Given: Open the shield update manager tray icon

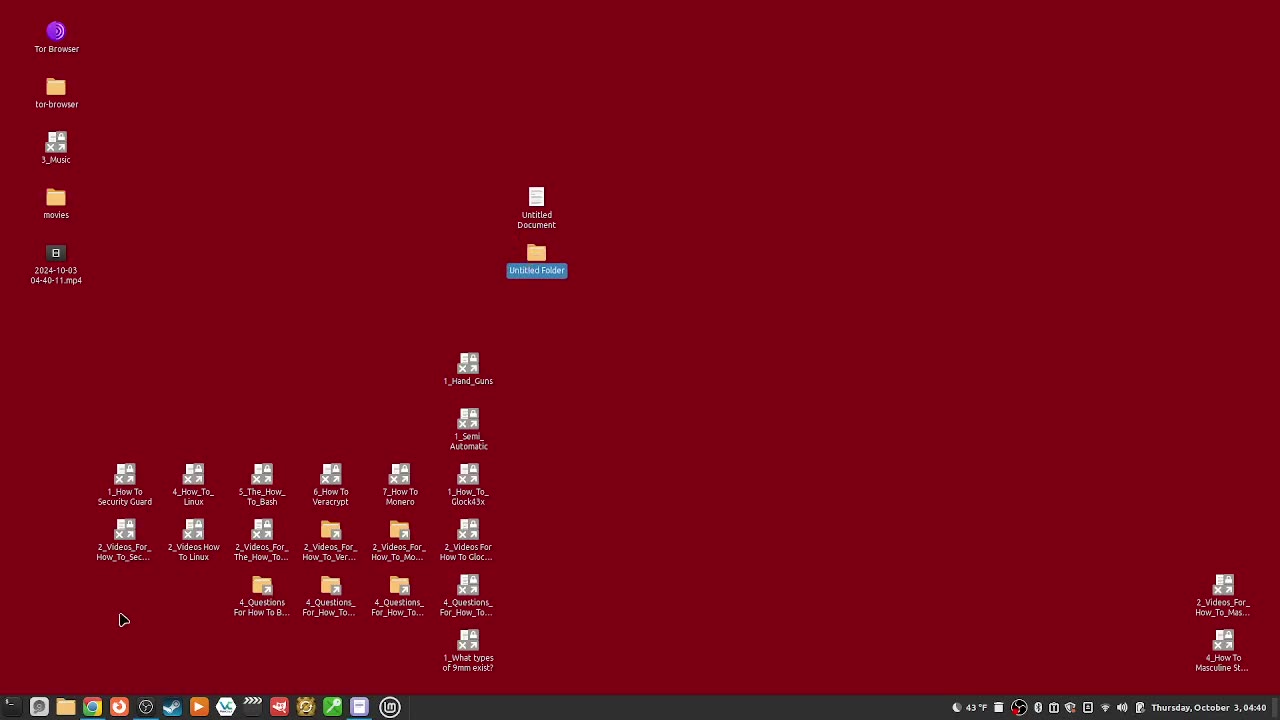Looking at the screenshot, I should pos(1070,708).
